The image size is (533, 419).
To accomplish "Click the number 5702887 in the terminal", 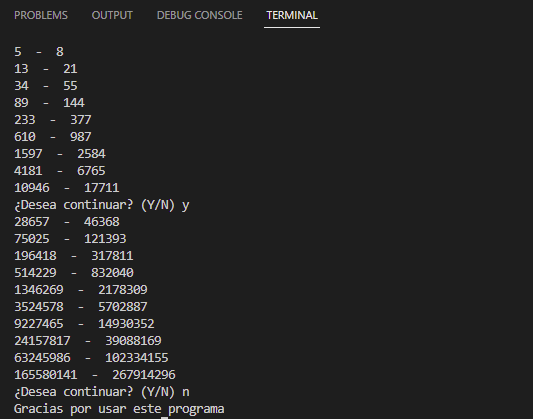I will pos(123,307).
